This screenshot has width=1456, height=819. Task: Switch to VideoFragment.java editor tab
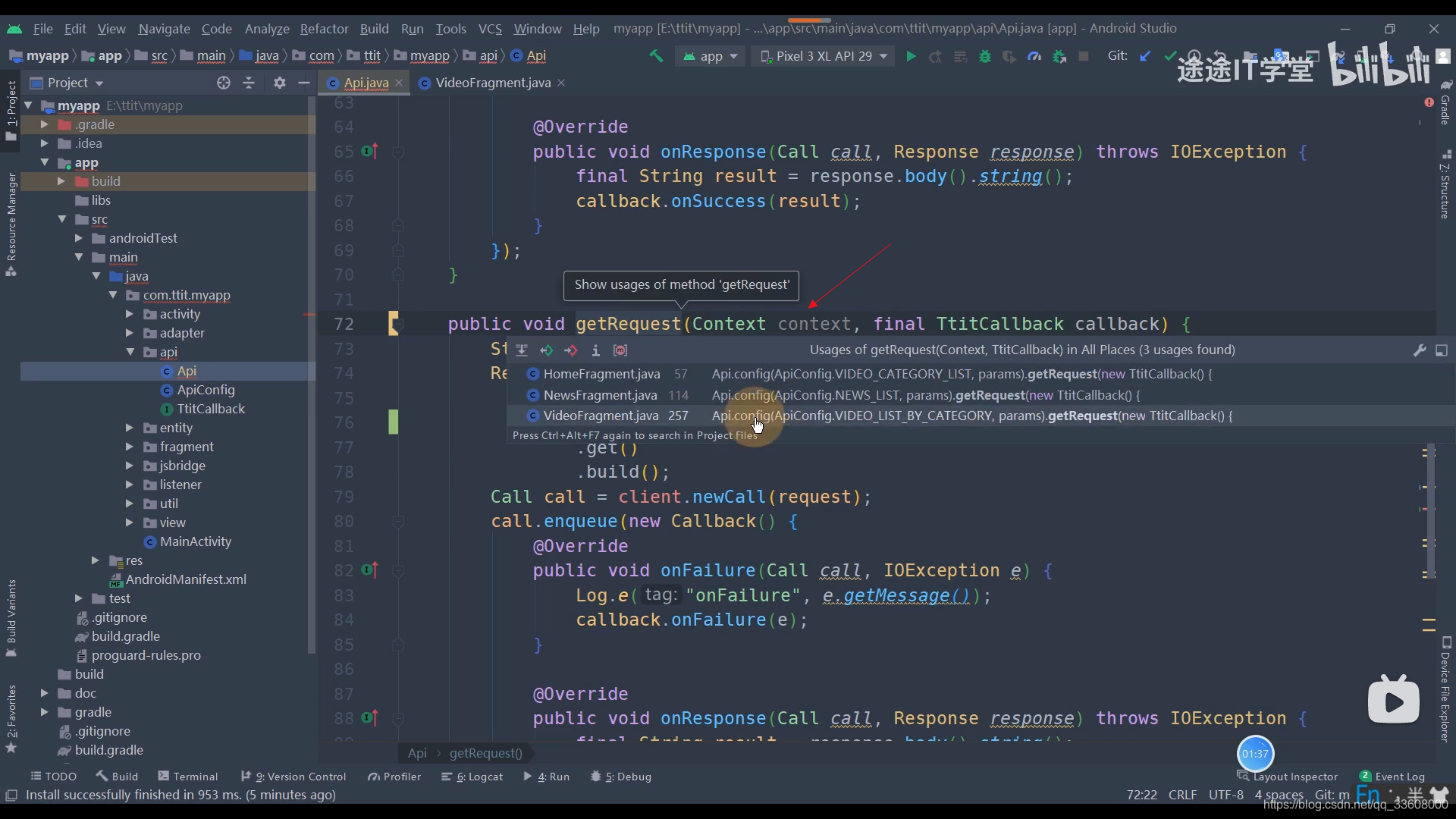pyautogui.click(x=493, y=83)
